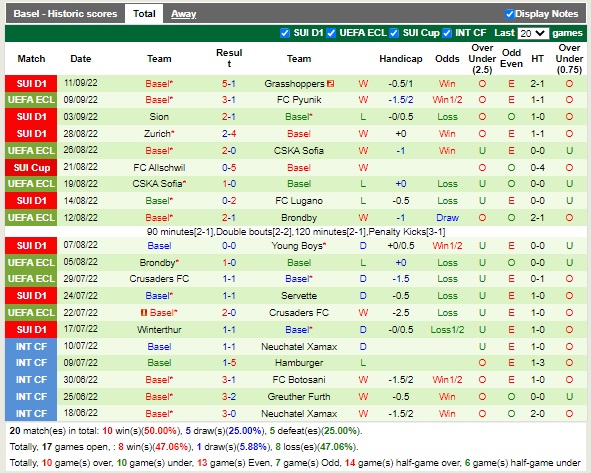Click the Hamburger team name
The width and height of the screenshot is (591, 473).
point(299,363)
